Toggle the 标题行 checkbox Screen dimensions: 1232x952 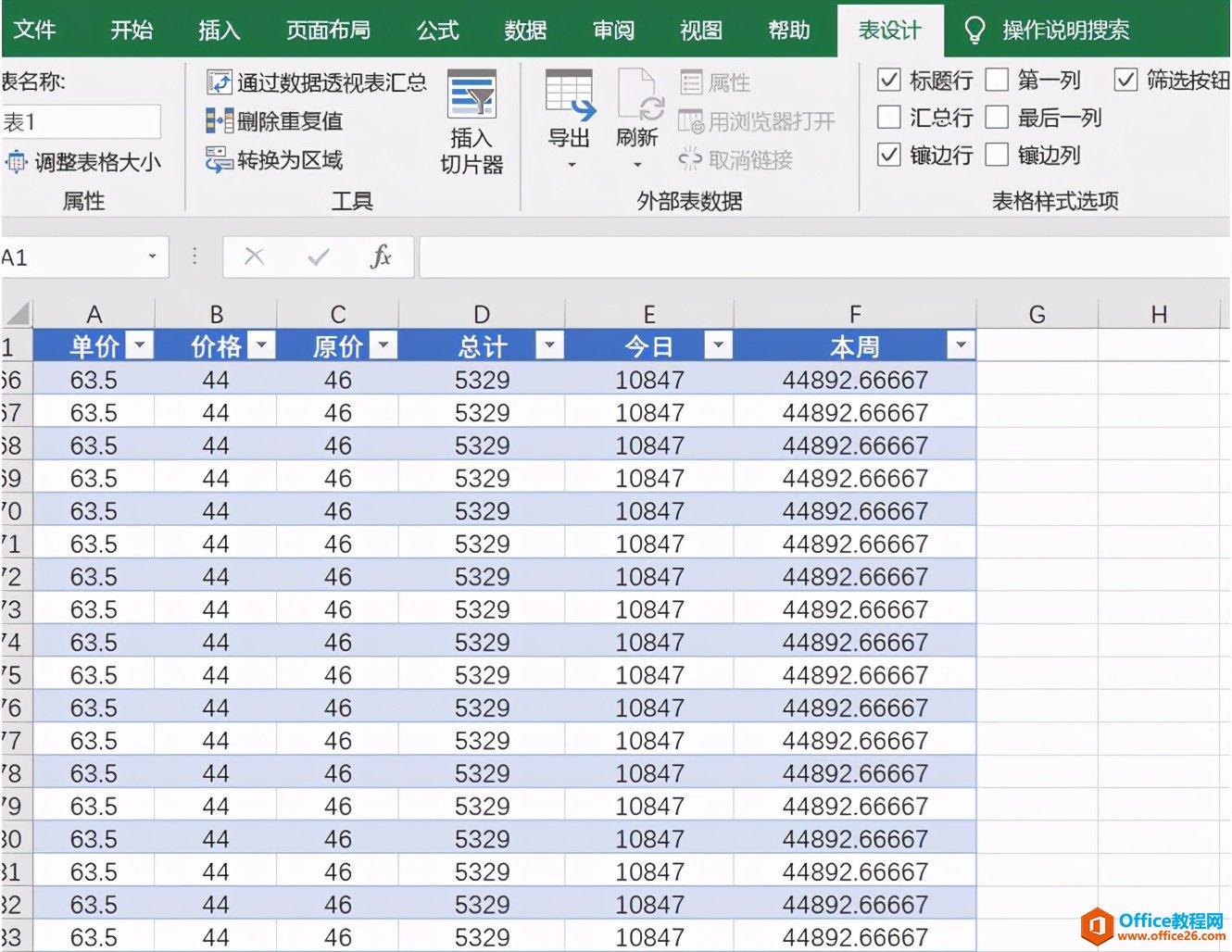(x=888, y=80)
